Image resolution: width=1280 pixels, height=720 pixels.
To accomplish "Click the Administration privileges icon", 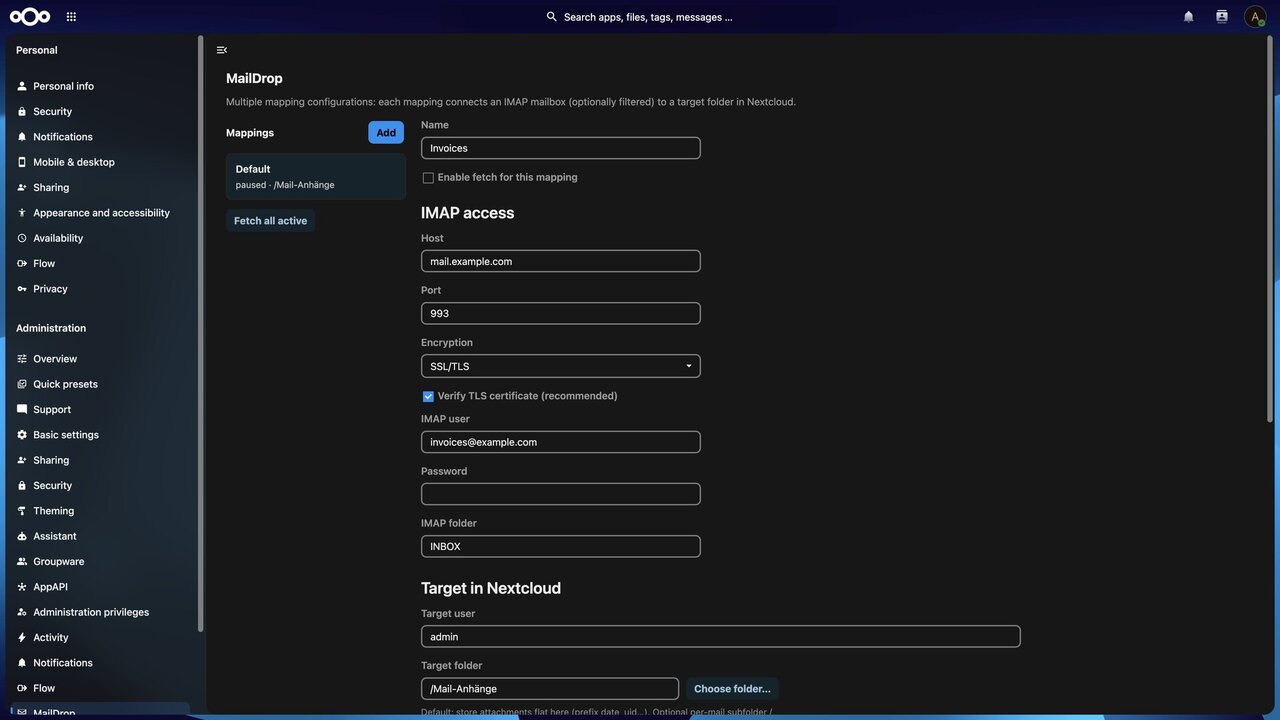I will [x=22, y=612].
